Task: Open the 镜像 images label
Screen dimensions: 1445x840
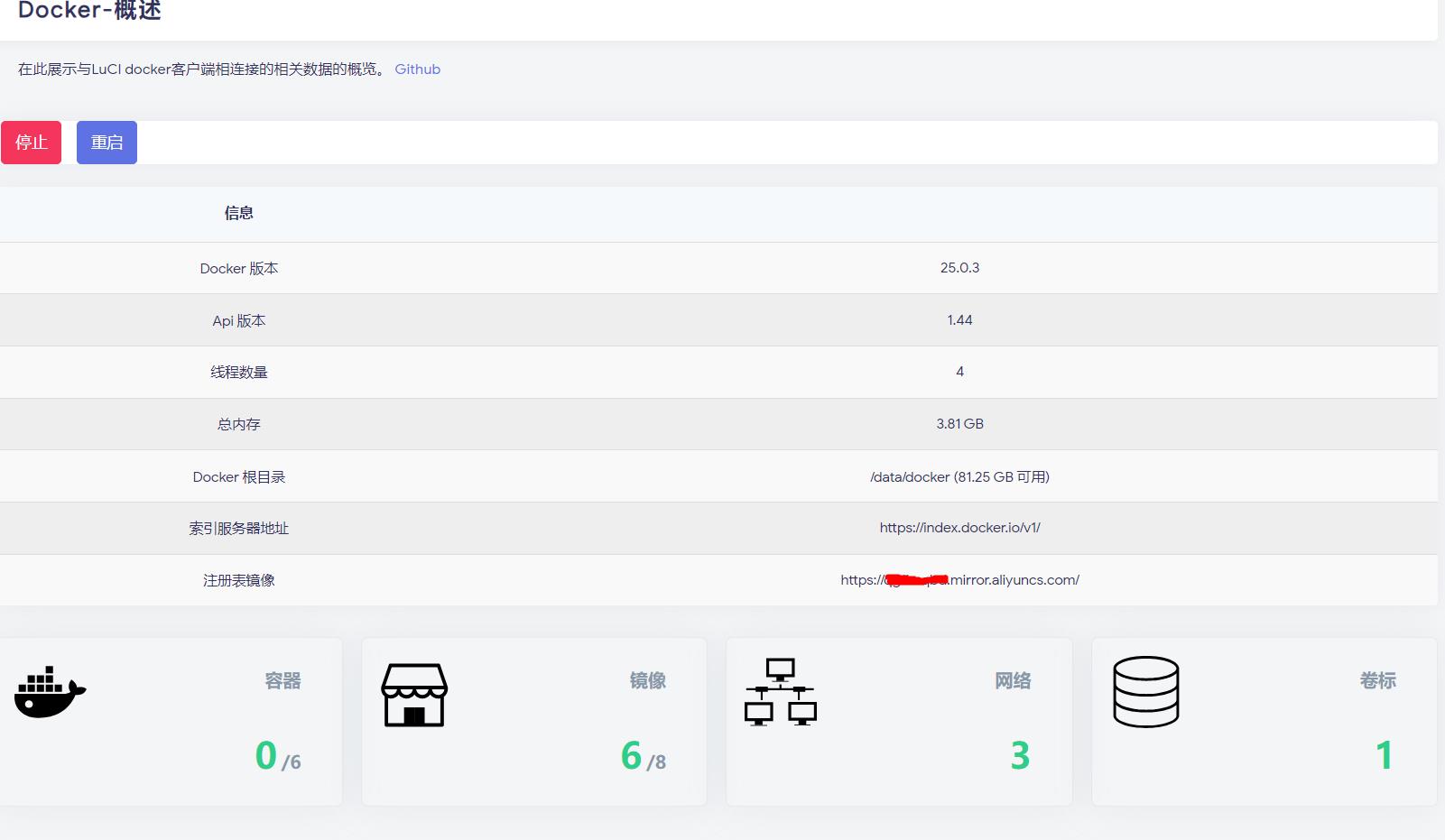Action: click(x=648, y=681)
